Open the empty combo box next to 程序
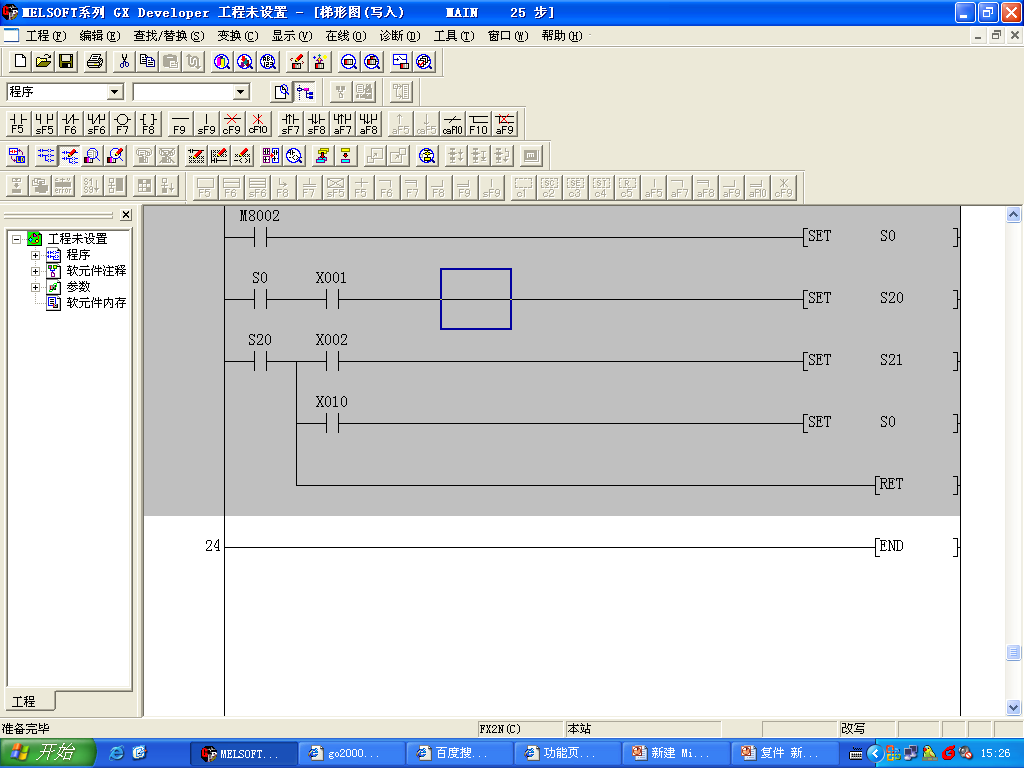Image resolution: width=1024 pixels, height=768 pixels. coord(240,92)
